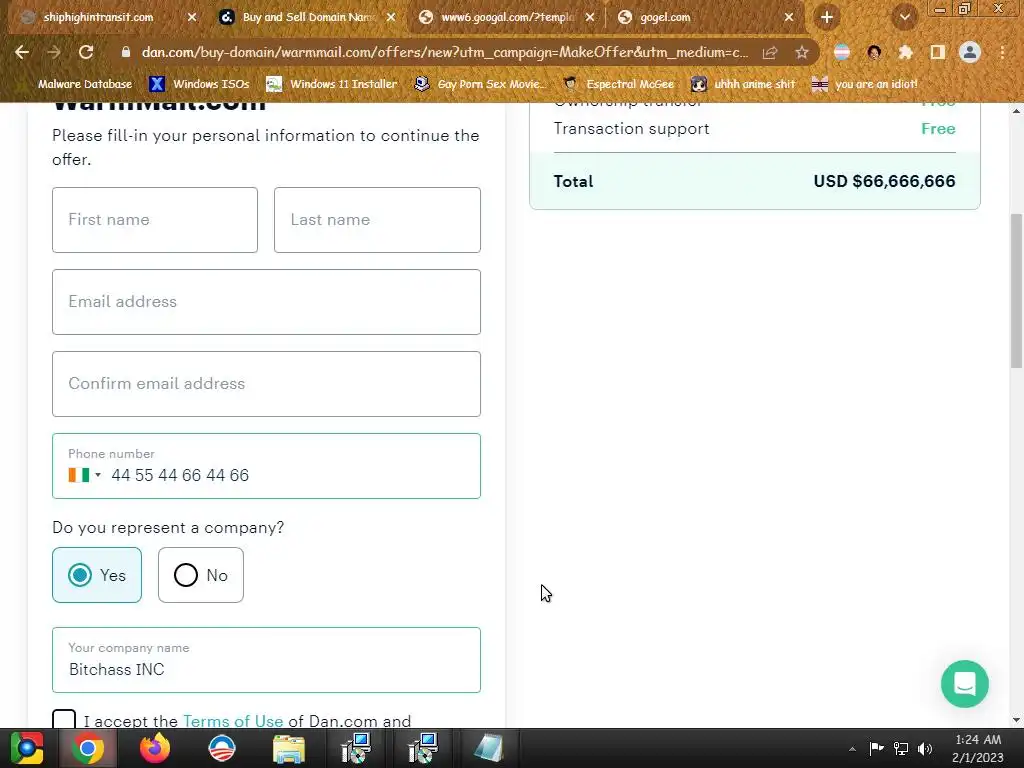Focus the Email address field

point(266,302)
